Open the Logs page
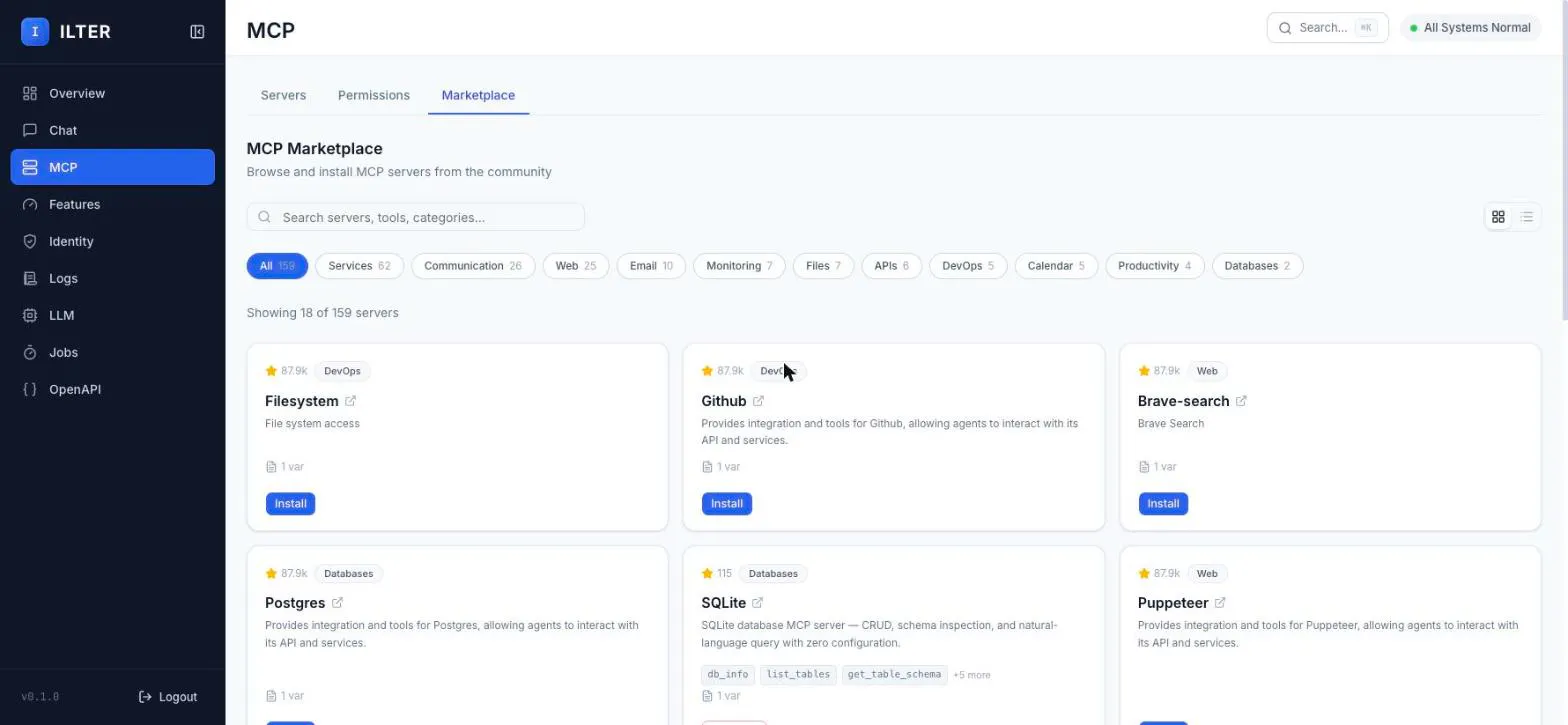Viewport: 1568px width, 725px height. 113,278
